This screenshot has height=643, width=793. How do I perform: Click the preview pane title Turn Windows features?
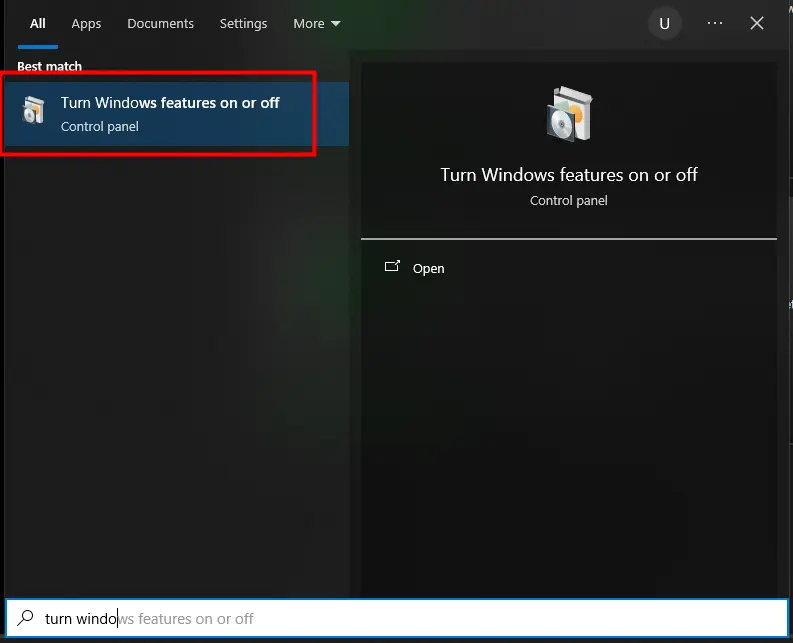click(x=569, y=175)
